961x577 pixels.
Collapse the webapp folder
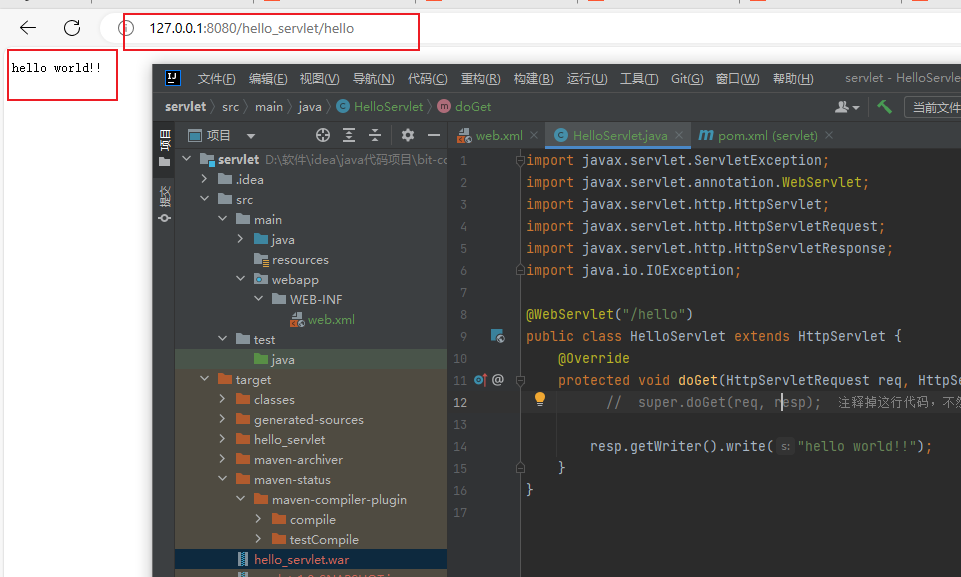point(240,279)
